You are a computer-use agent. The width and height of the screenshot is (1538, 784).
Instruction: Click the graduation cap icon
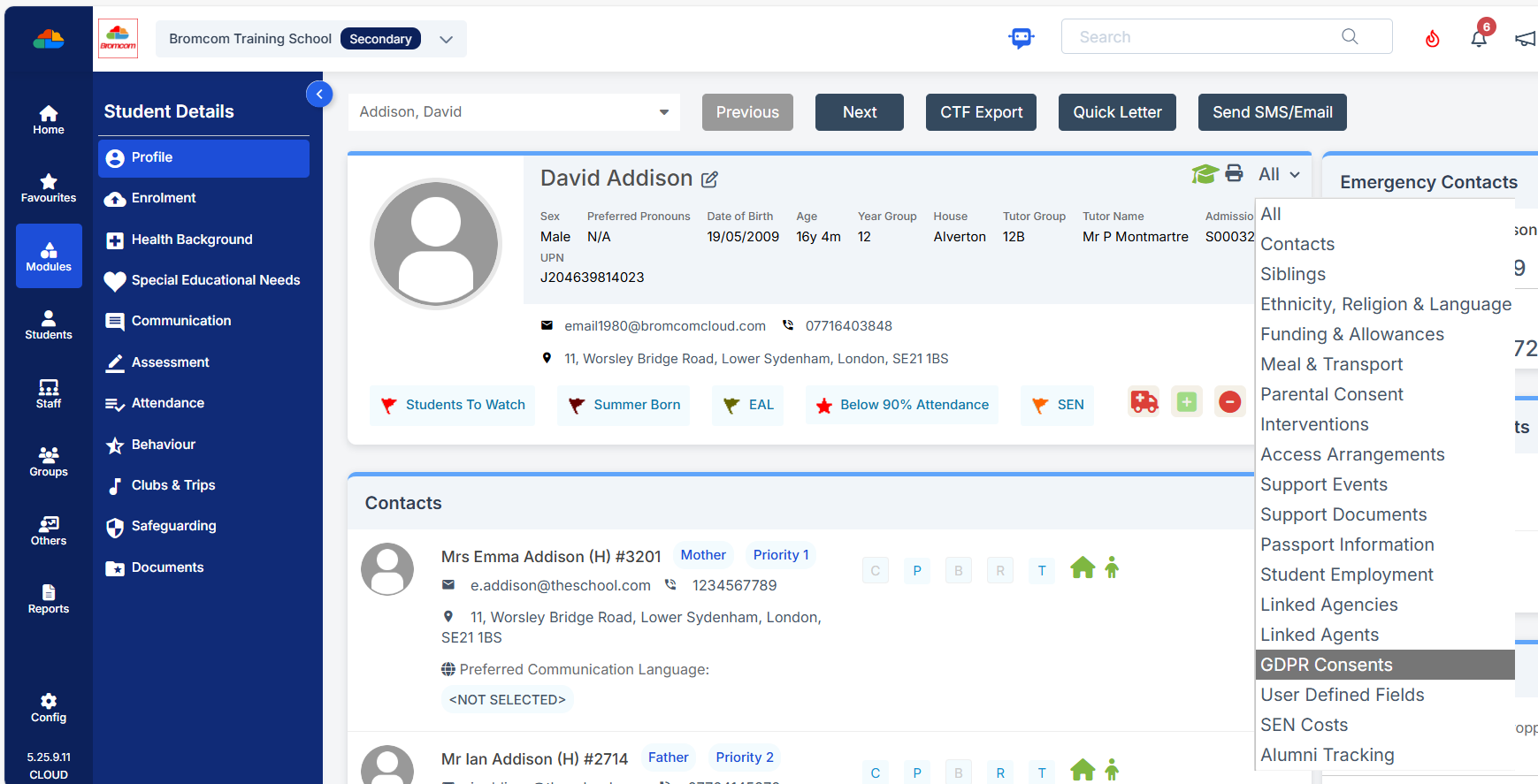coord(1204,173)
